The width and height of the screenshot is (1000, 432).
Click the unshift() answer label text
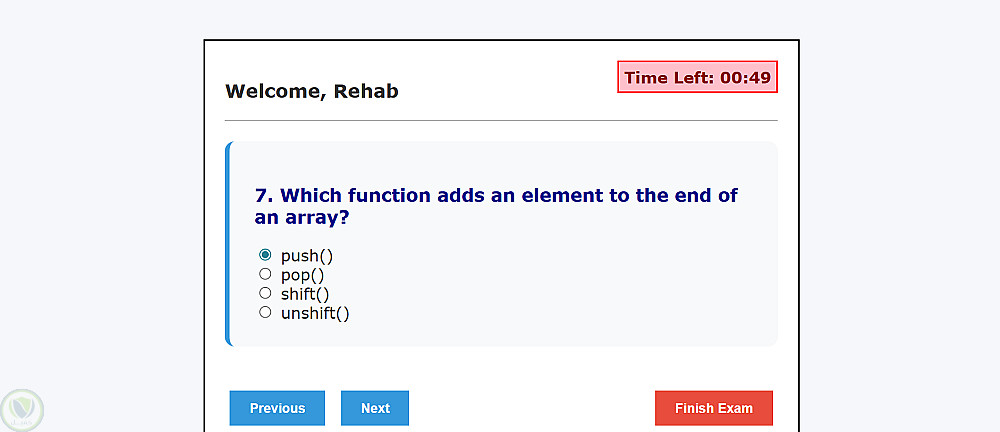coord(315,313)
